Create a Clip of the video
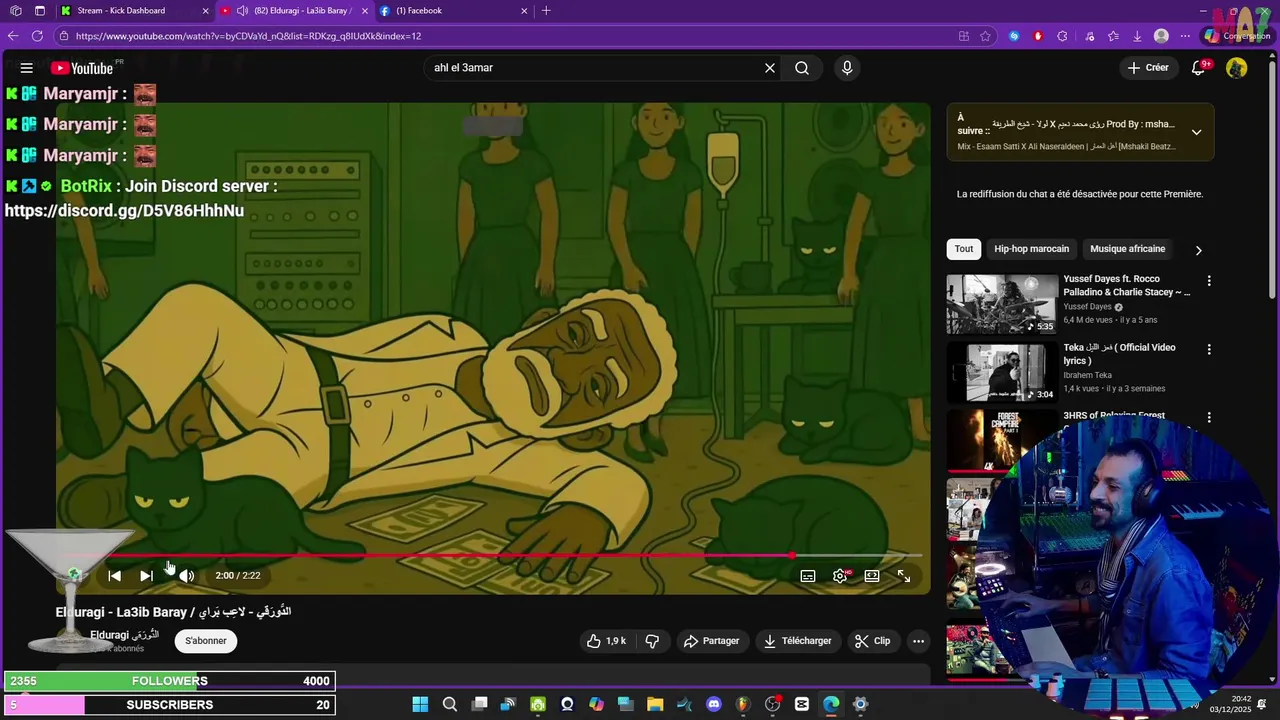This screenshot has height=720, width=1280. 873,641
